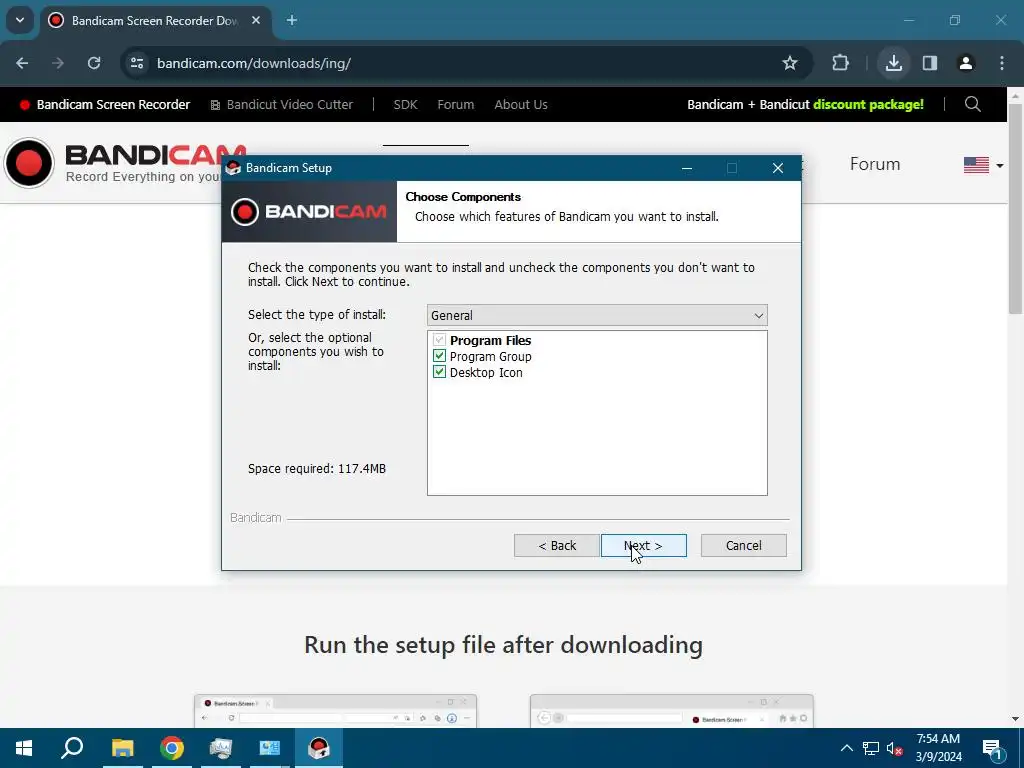Bookmark this page with the star icon
This screenshot has width=1024, height=768.
pos(790,63)
